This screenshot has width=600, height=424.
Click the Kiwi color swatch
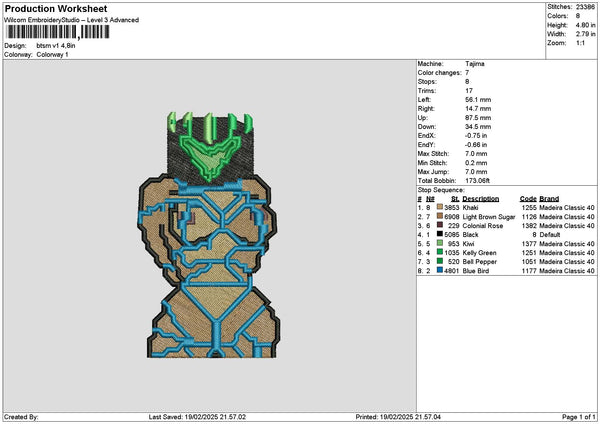pos(440,243)
